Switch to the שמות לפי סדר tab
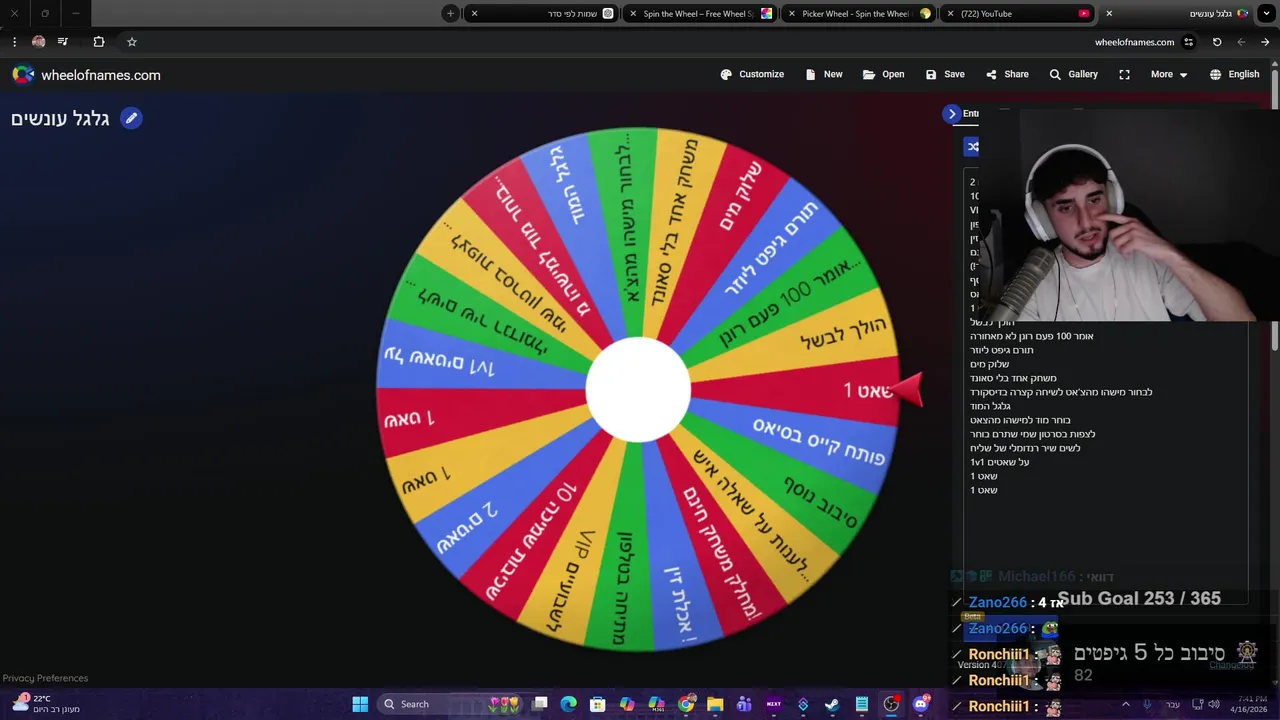The width and height of the screenshot is (1280, 720). click(x=544, y=14)
